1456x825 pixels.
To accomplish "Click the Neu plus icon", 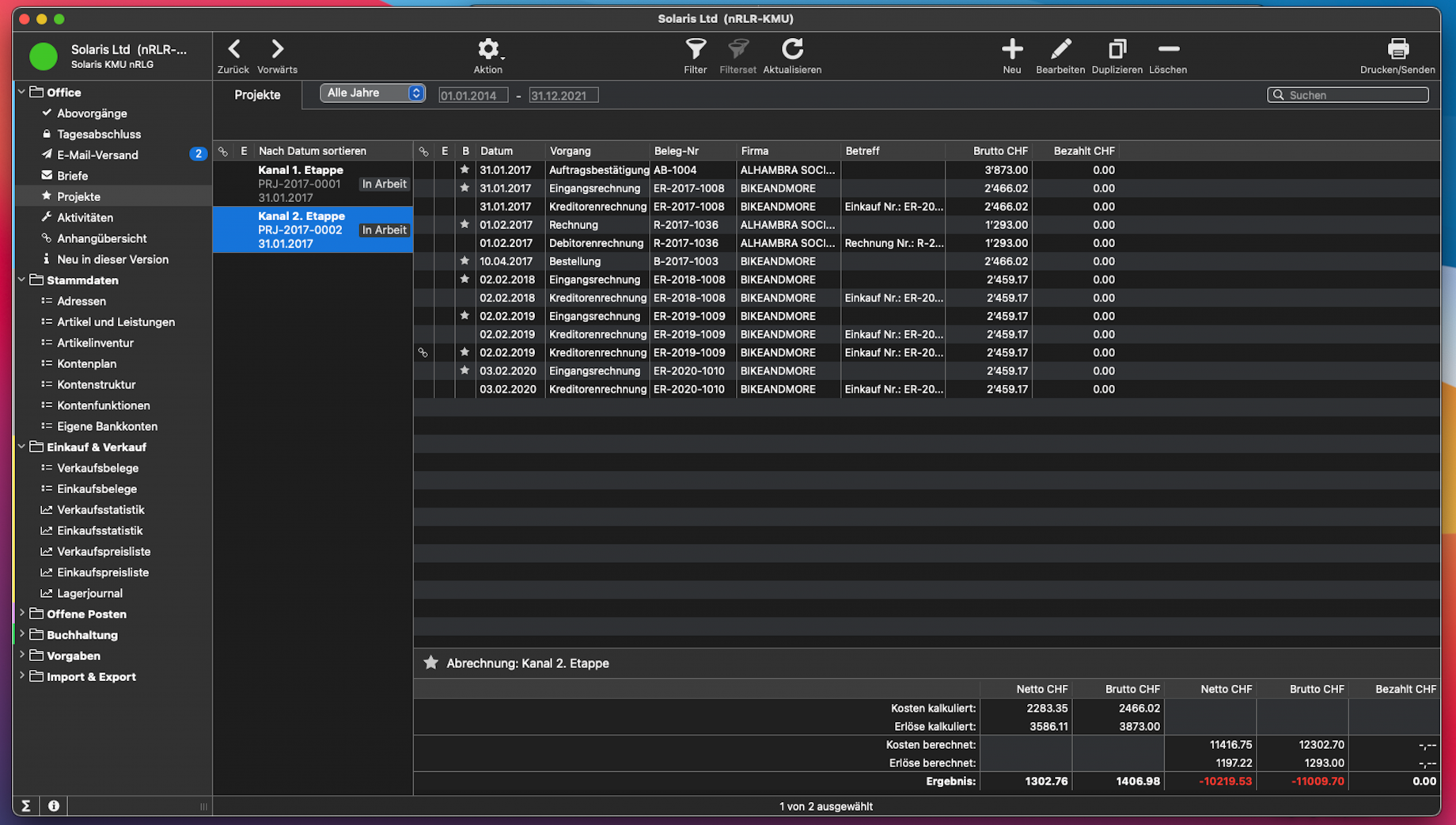I will [1011, 50].
